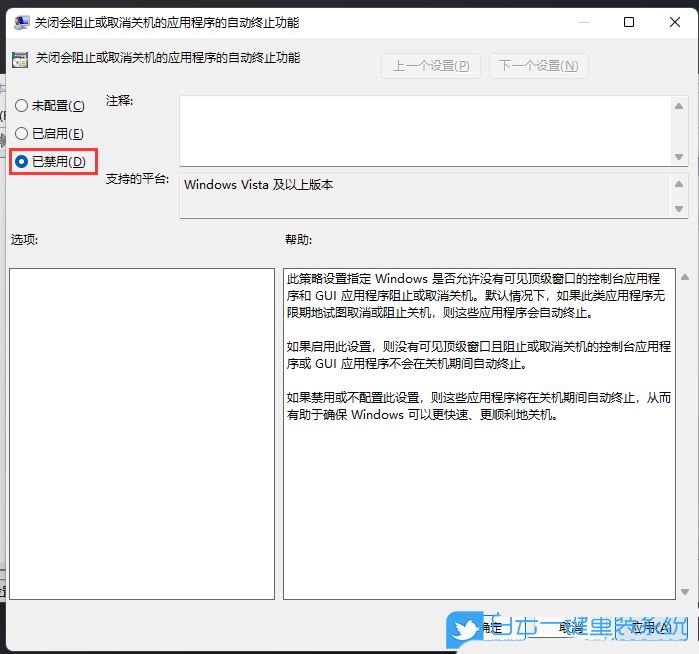
Task: Click the 支持的平台 box scroll-down arrow
Action: tap(679, 209)
